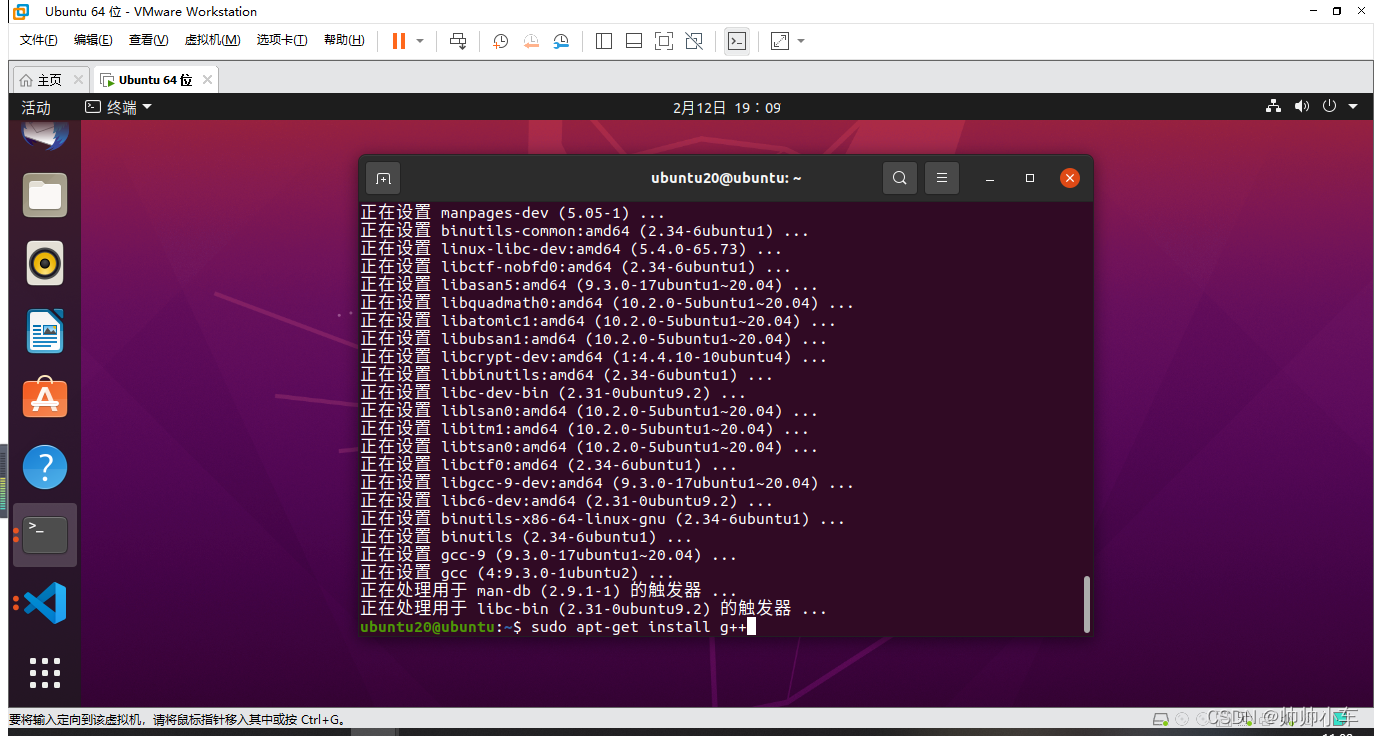
Task: Pause the virtual machine with the orange button
Action: click(x=399, y=41)
